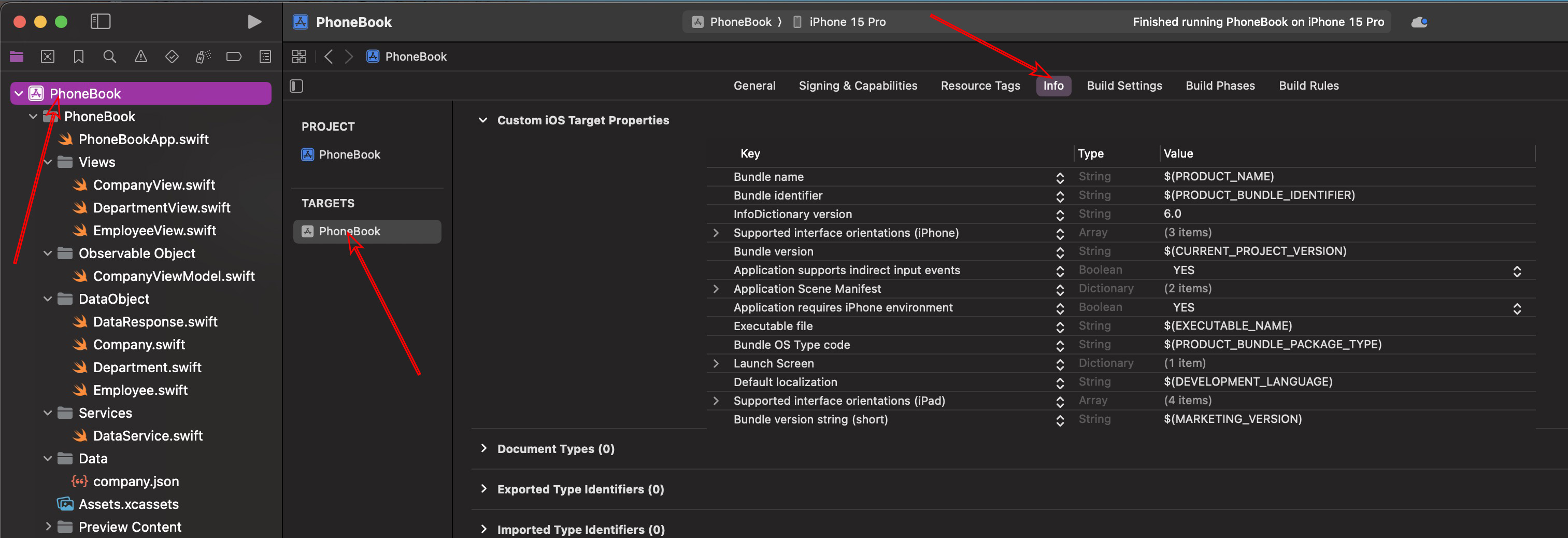
Task: Open the Issue navigator warning icon
Action: coord(140,56)
